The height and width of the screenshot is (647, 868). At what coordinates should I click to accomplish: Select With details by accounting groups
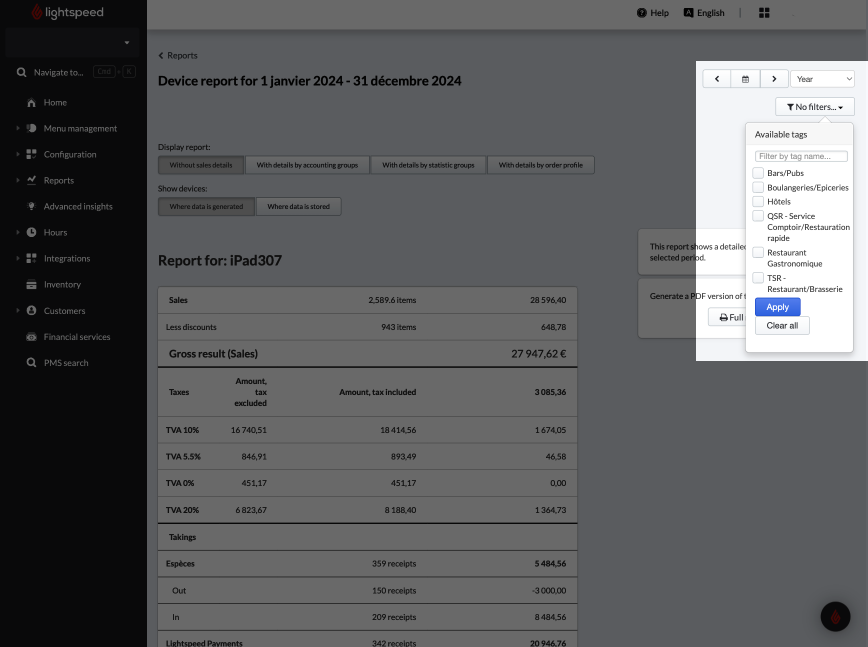coord(307,165)
